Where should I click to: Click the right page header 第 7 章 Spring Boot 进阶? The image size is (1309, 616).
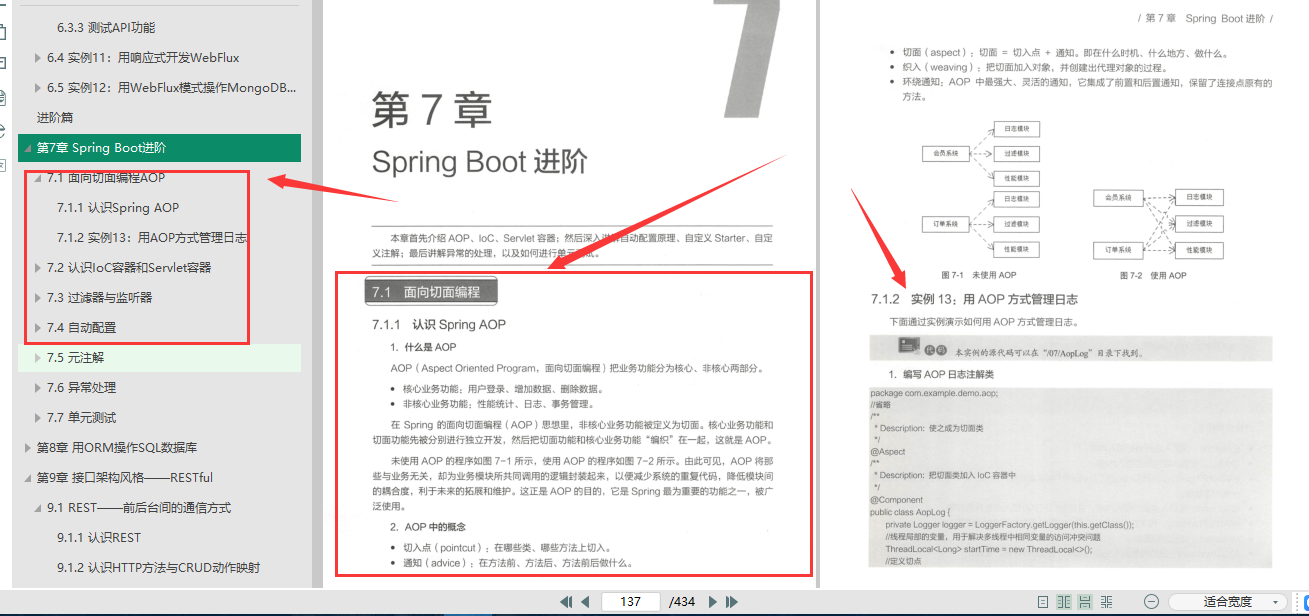[x=1204, y=19]
